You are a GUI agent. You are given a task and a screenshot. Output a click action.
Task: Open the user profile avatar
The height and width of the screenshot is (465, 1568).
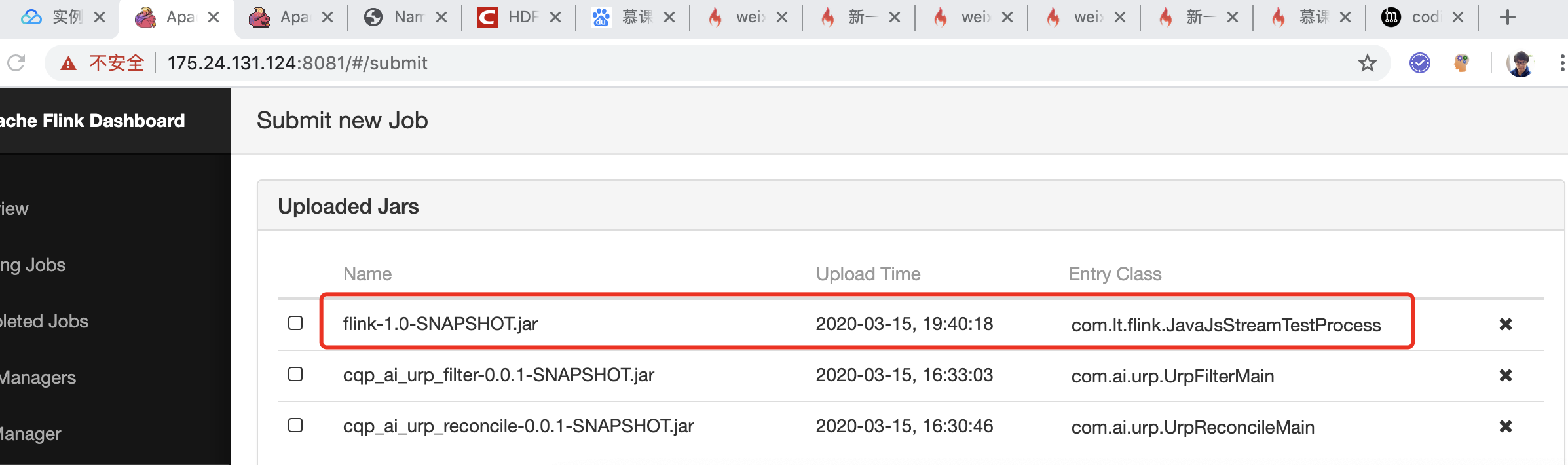pos(1521,63)
